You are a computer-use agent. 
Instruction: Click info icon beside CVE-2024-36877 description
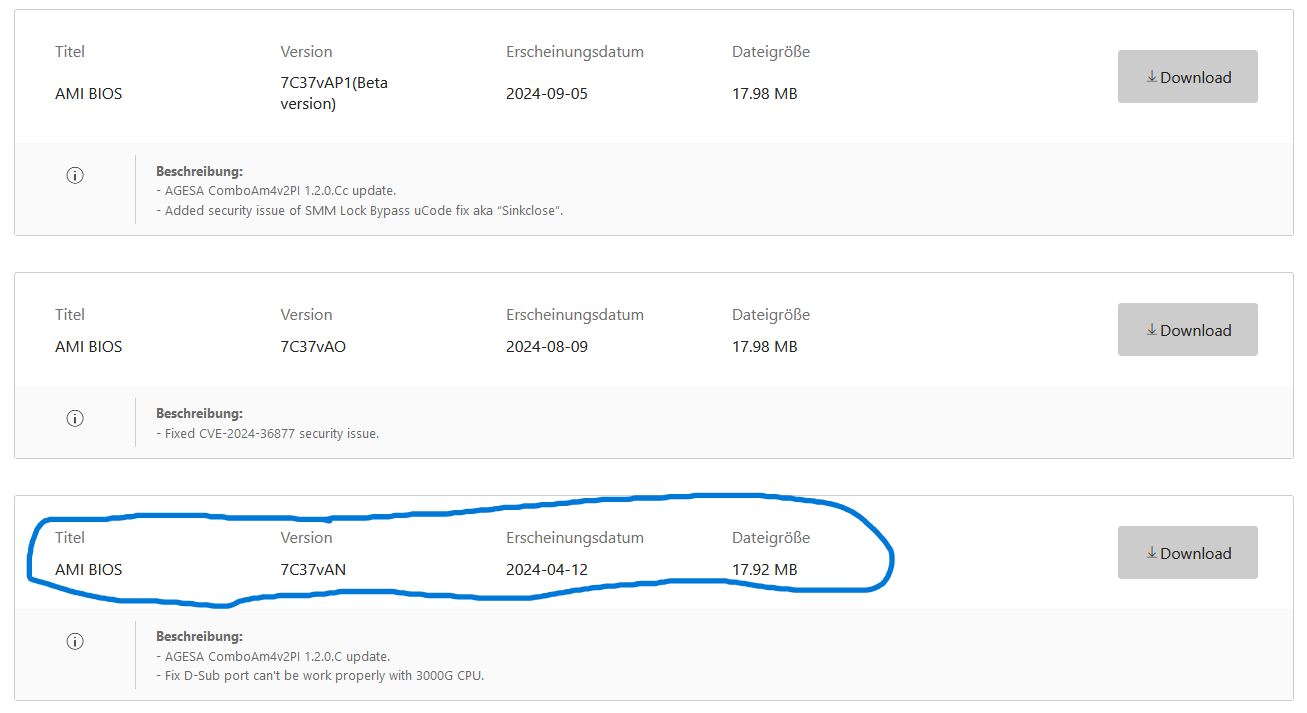click(74, 418)
